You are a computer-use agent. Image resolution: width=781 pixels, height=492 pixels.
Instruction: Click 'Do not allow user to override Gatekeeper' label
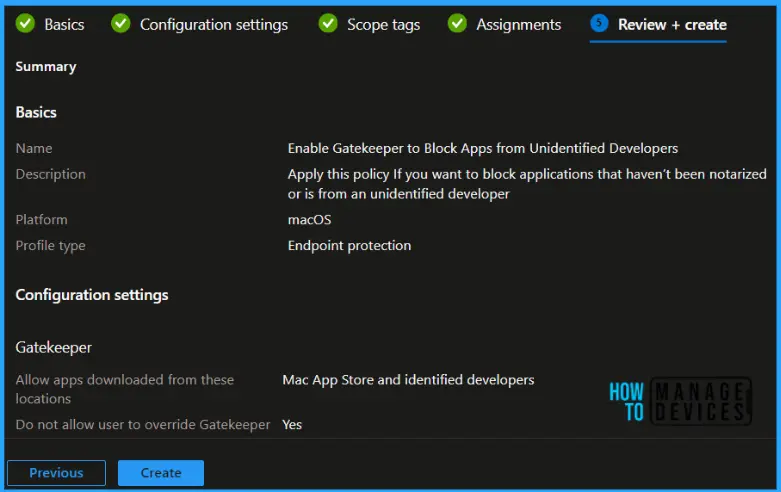pos(143,425)
